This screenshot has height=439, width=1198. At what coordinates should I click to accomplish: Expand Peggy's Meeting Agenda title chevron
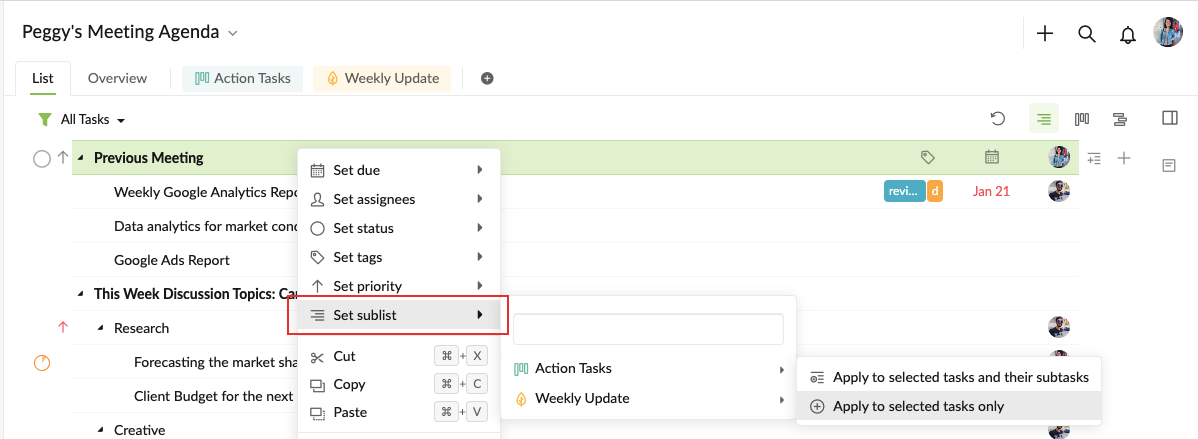[x=233, y=33]
